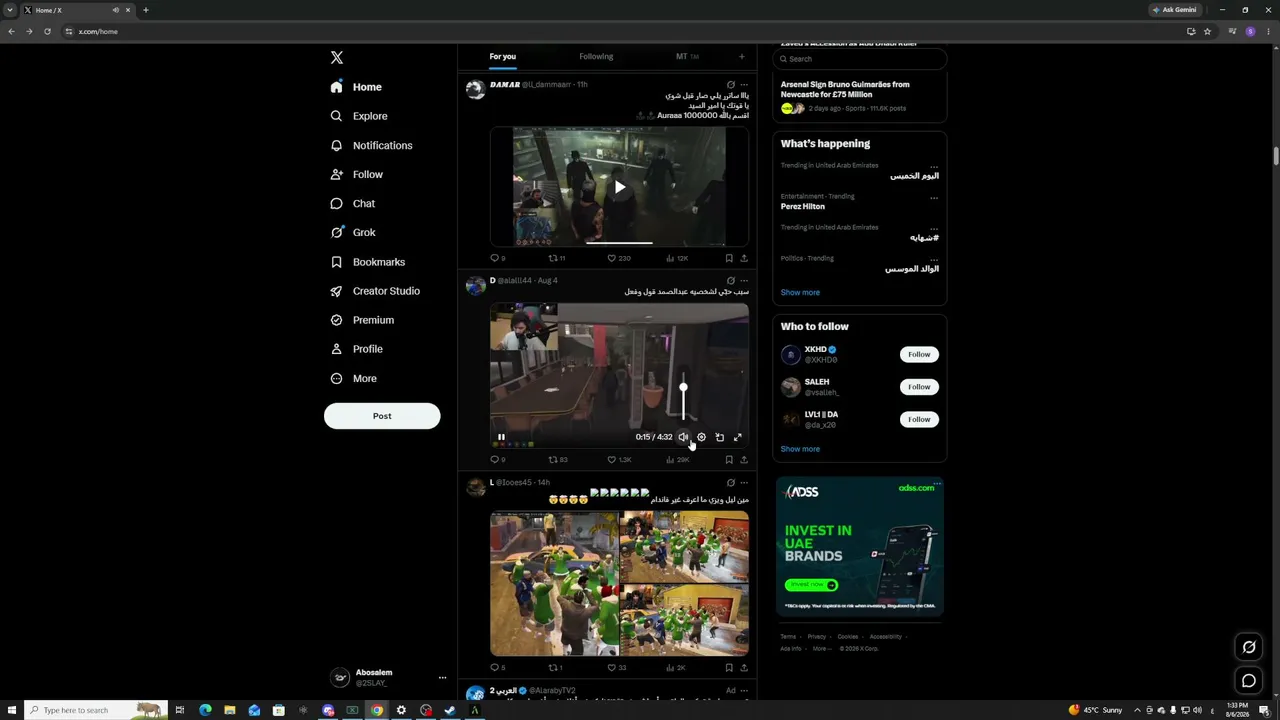Reply to the @alalll44 video post
Image resolution: width=1280 pixels, height=720 pixels.
click(x=497, y=460)
